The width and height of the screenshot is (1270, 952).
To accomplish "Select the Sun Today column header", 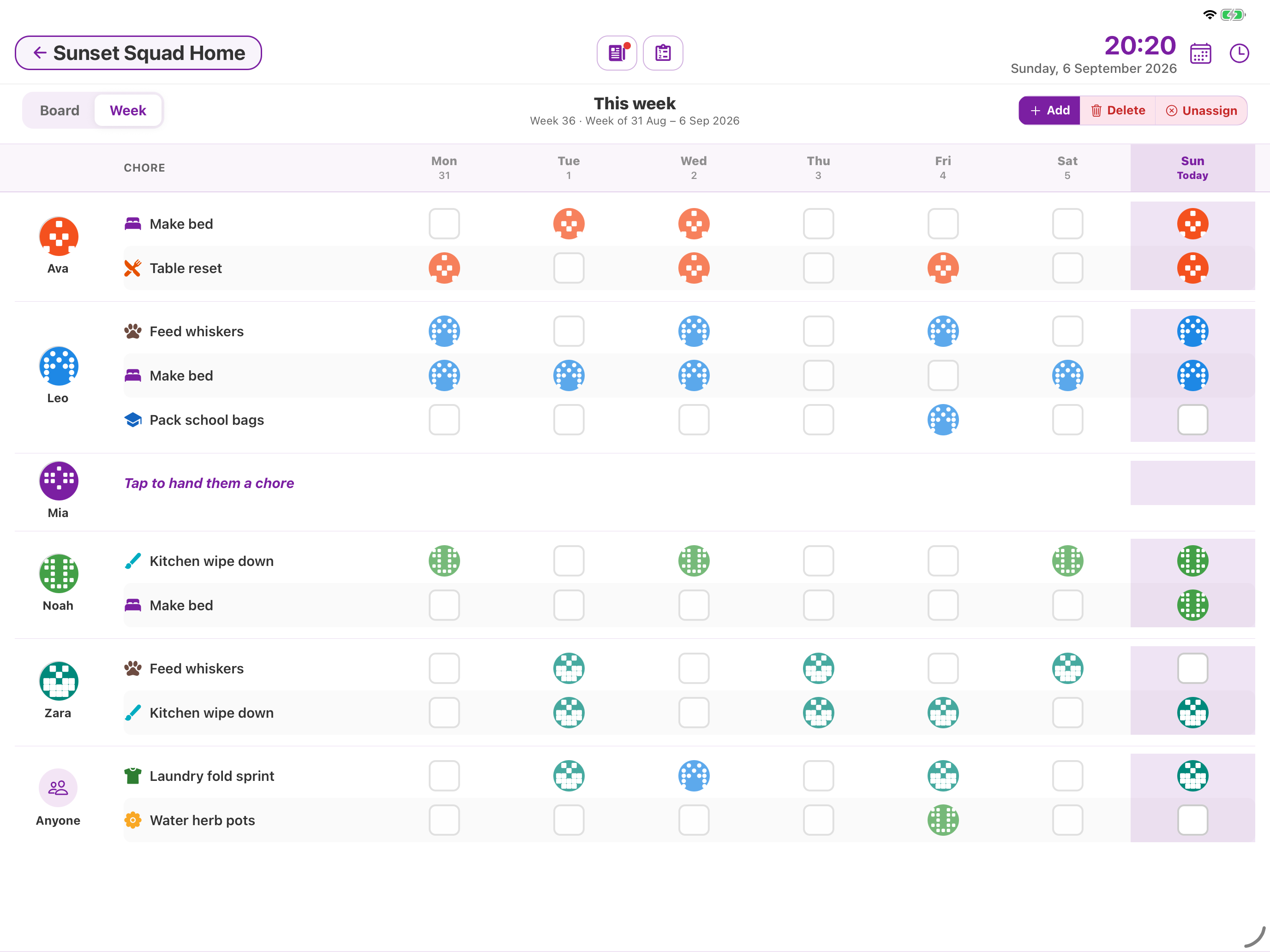I will coord(1192,167).
